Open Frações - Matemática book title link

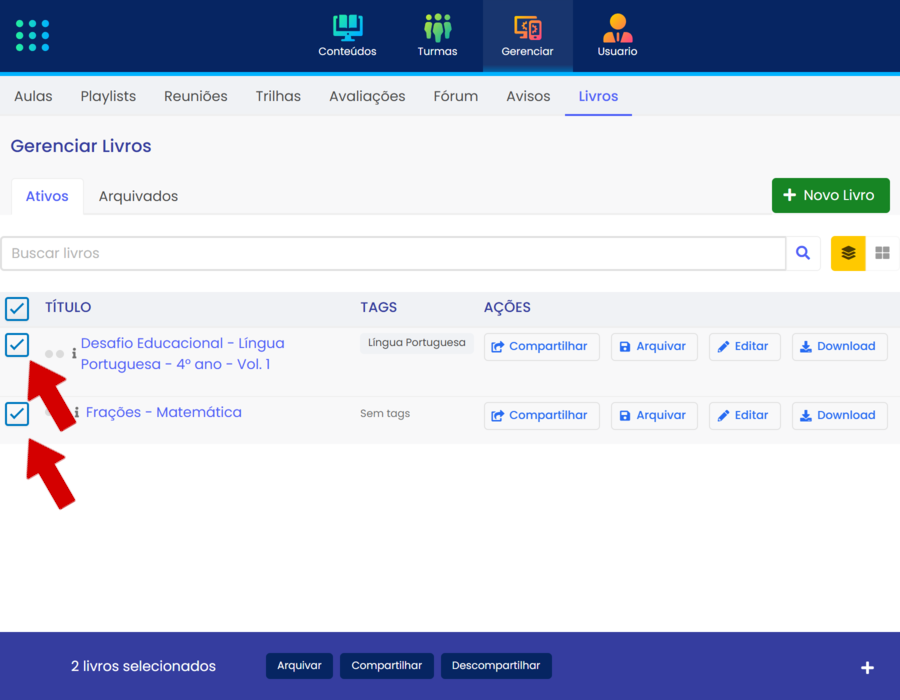pyautogui.click(x=164, y=412)
